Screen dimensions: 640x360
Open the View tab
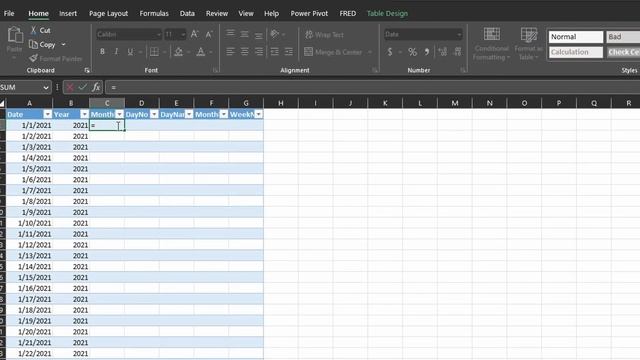click(x=246, y=13)
